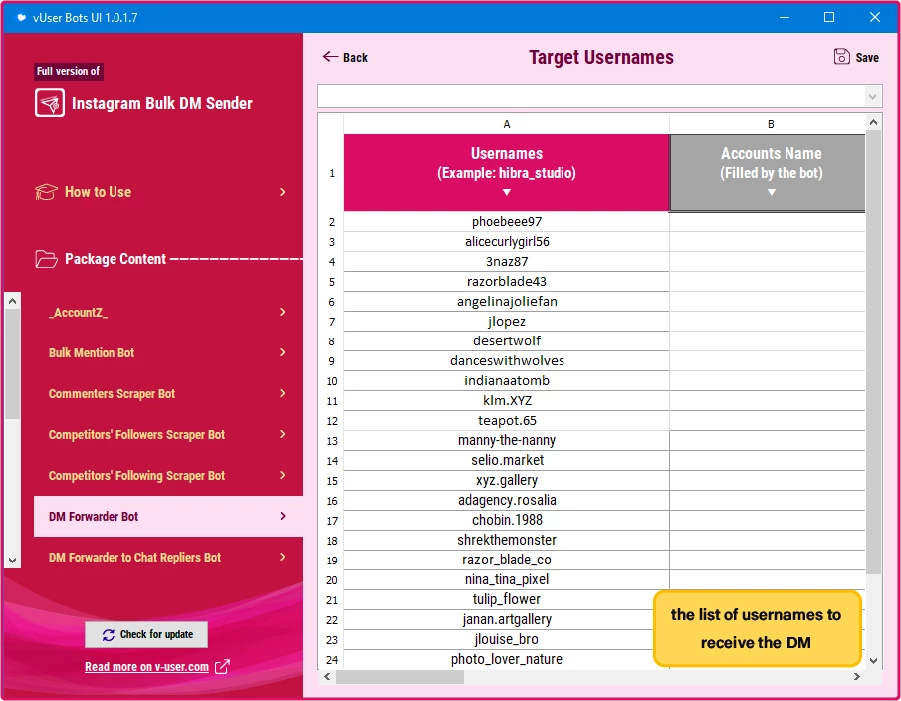The width and height of the screenshot is (901, 701).
Task: Select the username cell indianaatomb
Action: coord(506,380)
